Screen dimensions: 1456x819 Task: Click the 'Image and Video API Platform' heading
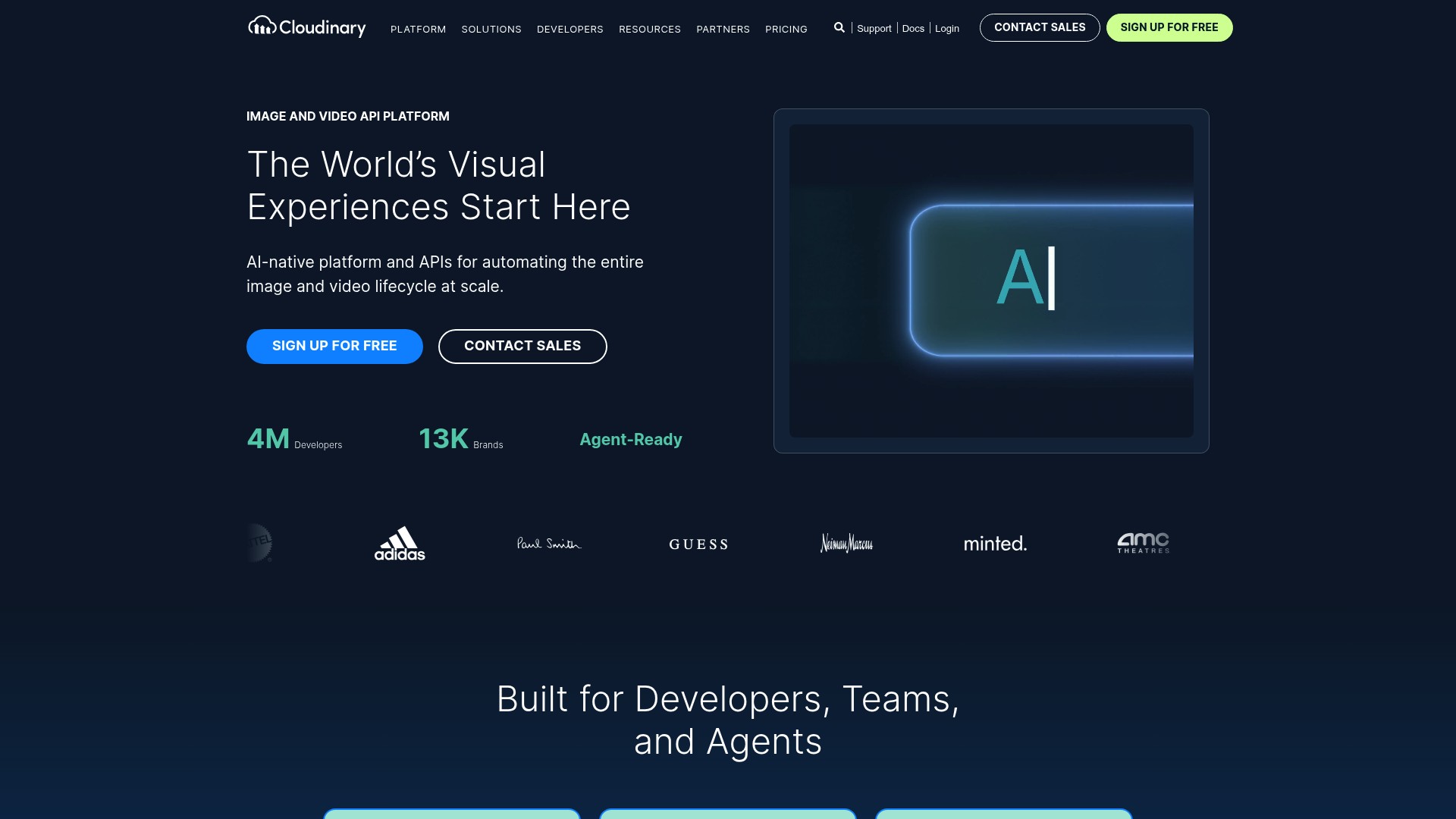point(348,116)
